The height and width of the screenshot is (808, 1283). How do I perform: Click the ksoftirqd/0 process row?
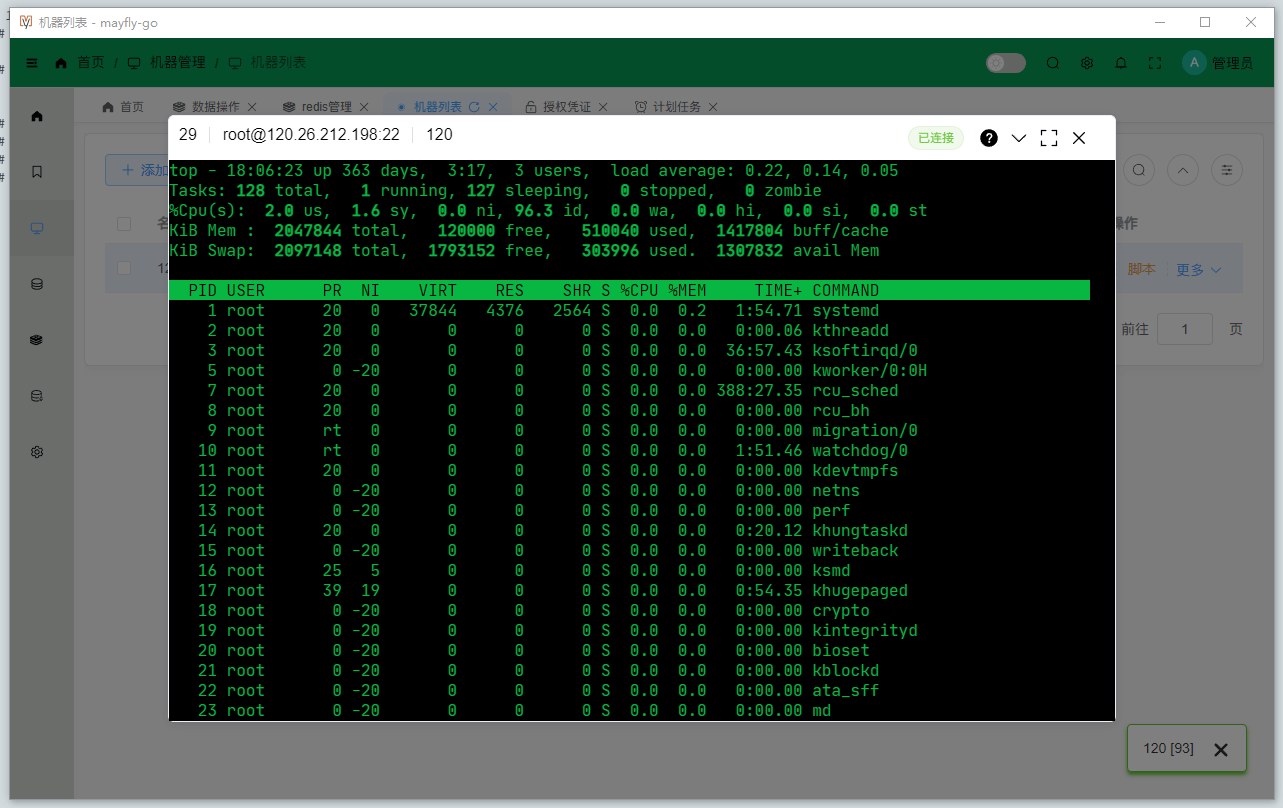coord(630,351)
